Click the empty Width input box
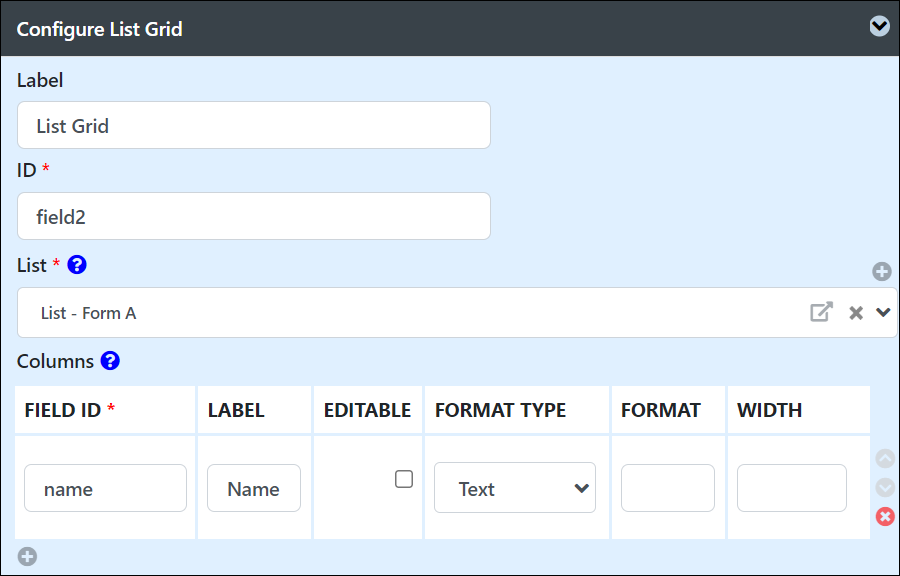The height and width of the screenshot is (576, 900). (x=792, y=488)
